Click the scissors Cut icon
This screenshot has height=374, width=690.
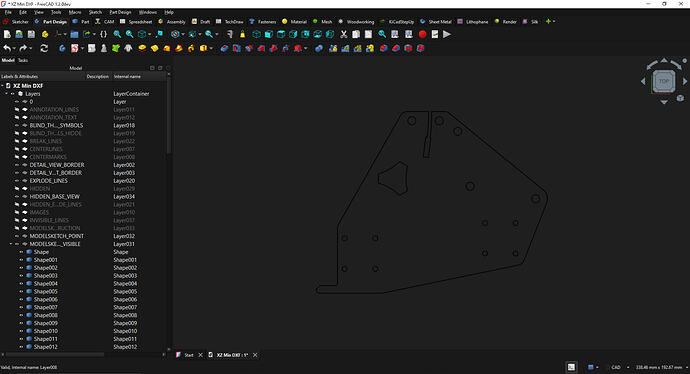coord(344,34)
